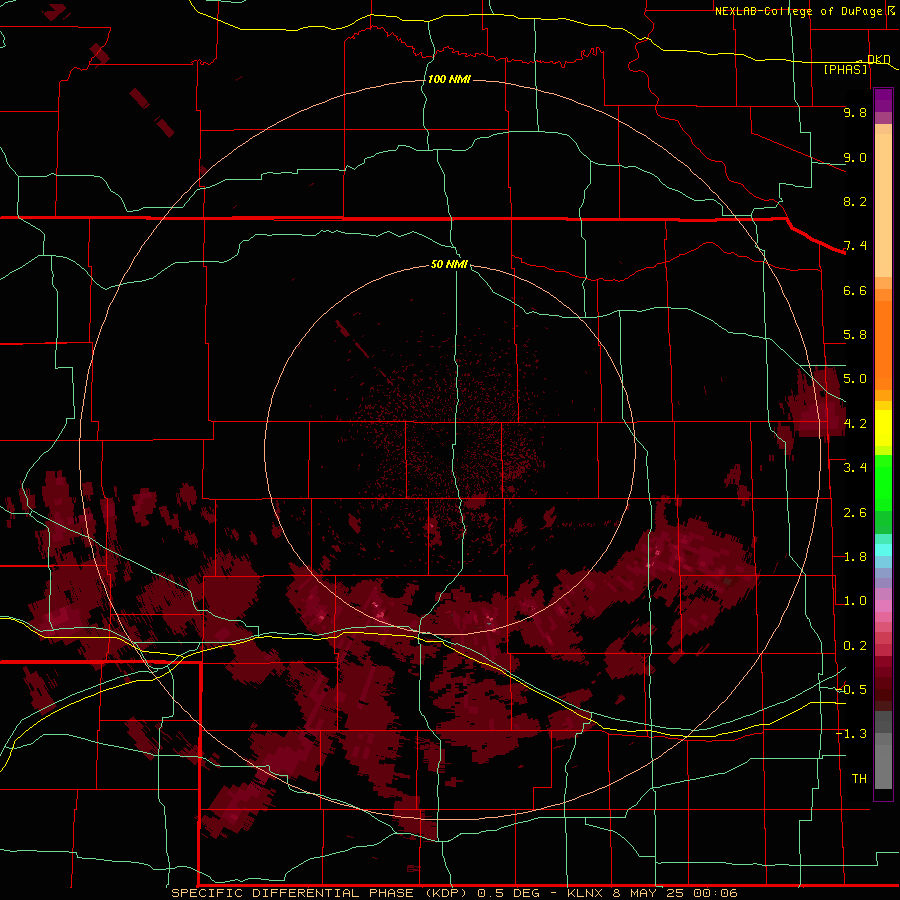Click the 5.0 scale value
The image size is (900, 900).
tap(855, 379)
